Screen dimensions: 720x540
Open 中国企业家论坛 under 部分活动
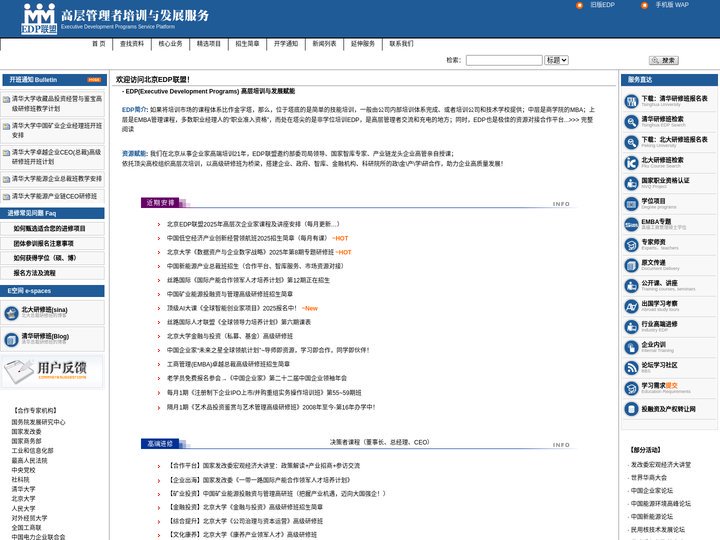[652, 490]
